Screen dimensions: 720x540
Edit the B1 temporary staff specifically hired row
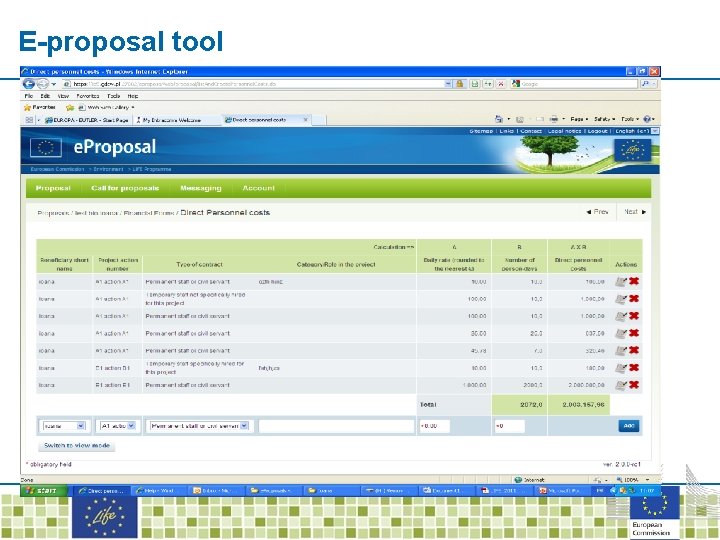pos(621,368)
